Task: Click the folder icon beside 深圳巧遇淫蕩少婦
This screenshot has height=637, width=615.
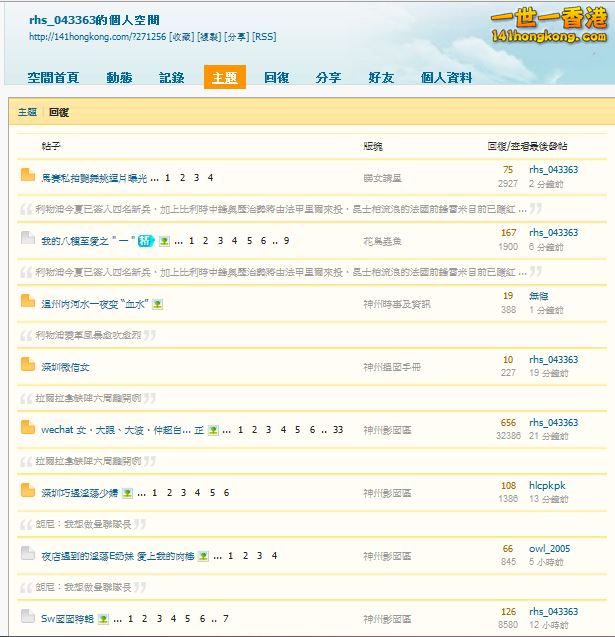Action: [28, 490]
